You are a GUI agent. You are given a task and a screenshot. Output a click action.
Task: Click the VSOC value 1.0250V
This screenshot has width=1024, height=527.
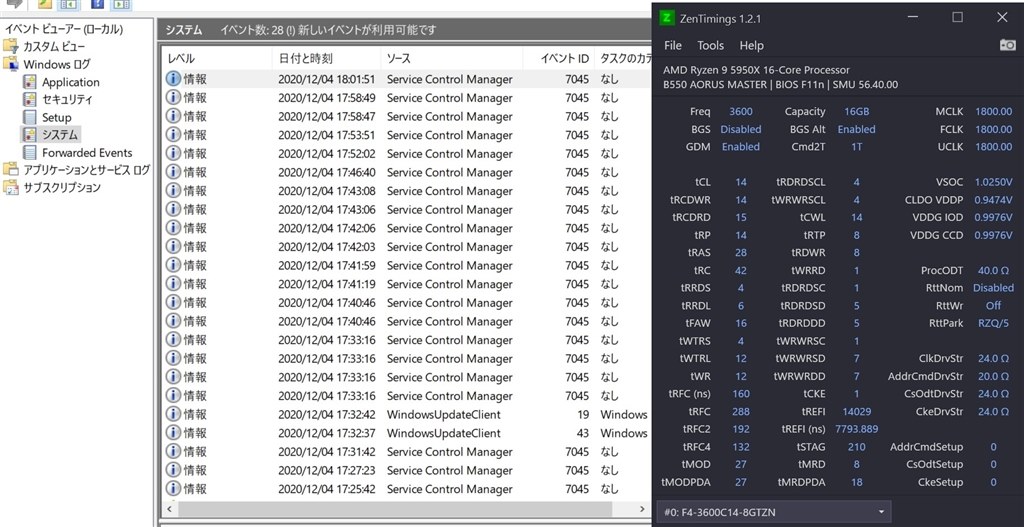click(993, 182)
